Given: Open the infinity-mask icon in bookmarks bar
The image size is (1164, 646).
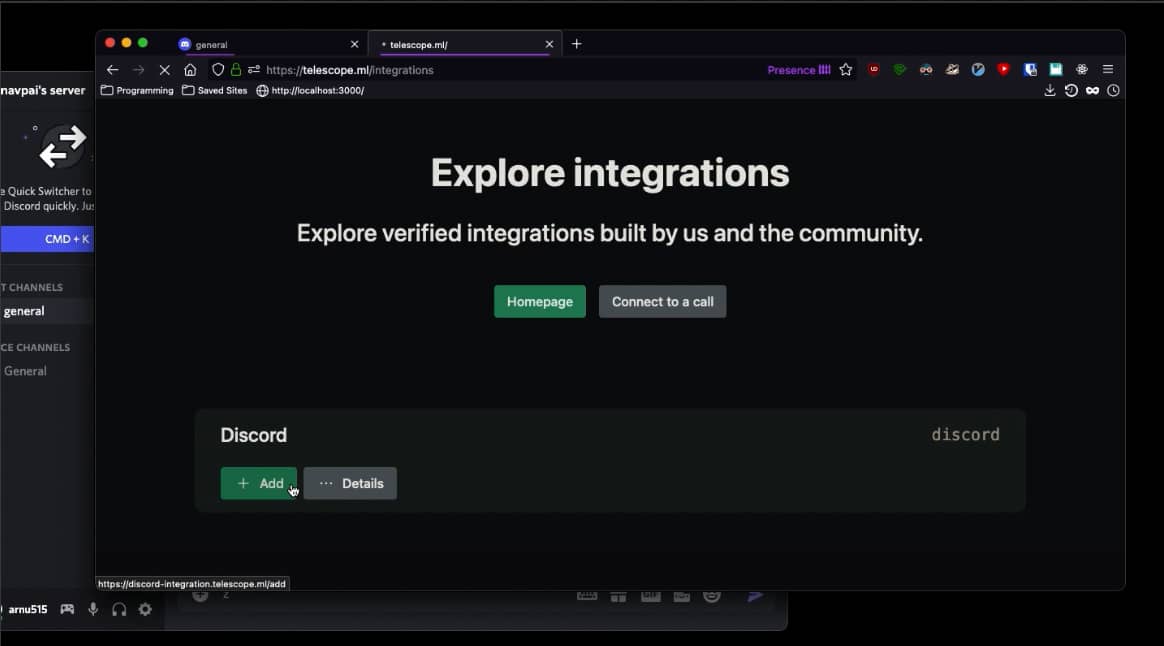Looking at the screenshot, I should click(x=1092, y=91).
